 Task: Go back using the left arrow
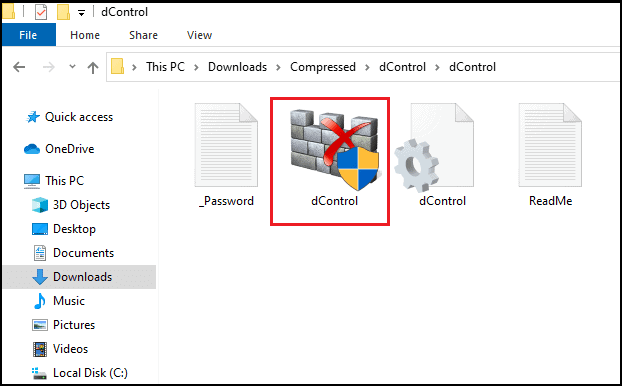pyautogui.click(x=19, y=67)
